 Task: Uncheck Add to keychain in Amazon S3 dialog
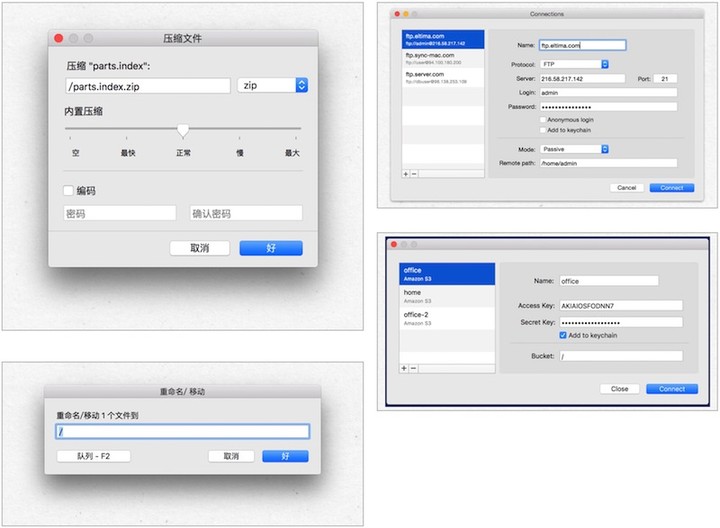[563, 335]
